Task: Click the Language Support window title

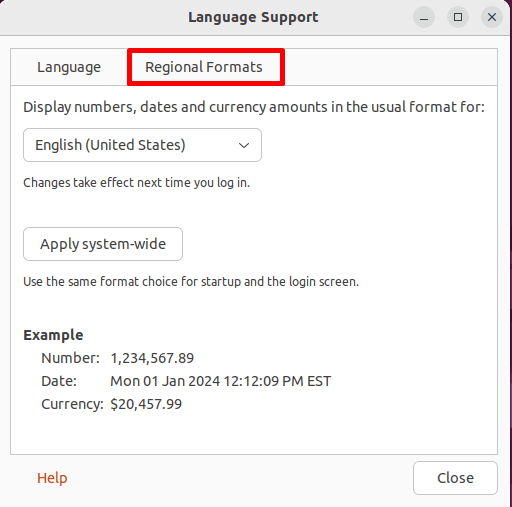Action: 253,17
